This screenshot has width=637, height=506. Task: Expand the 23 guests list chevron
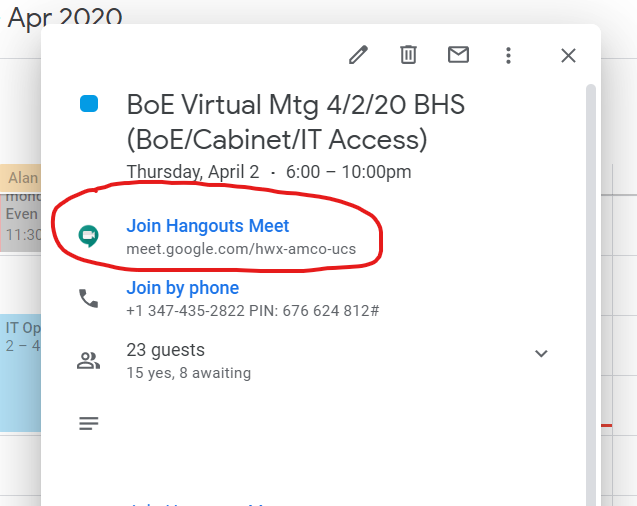tap(541, 354)
